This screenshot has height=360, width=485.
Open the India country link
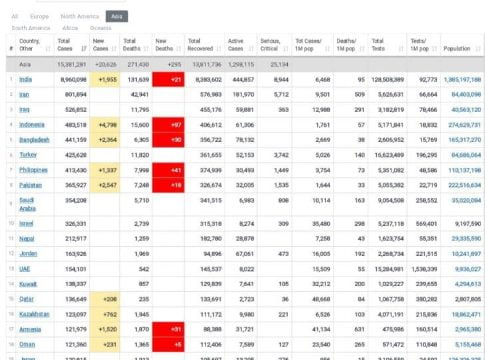pyautogui.click(x=25, y=79)
